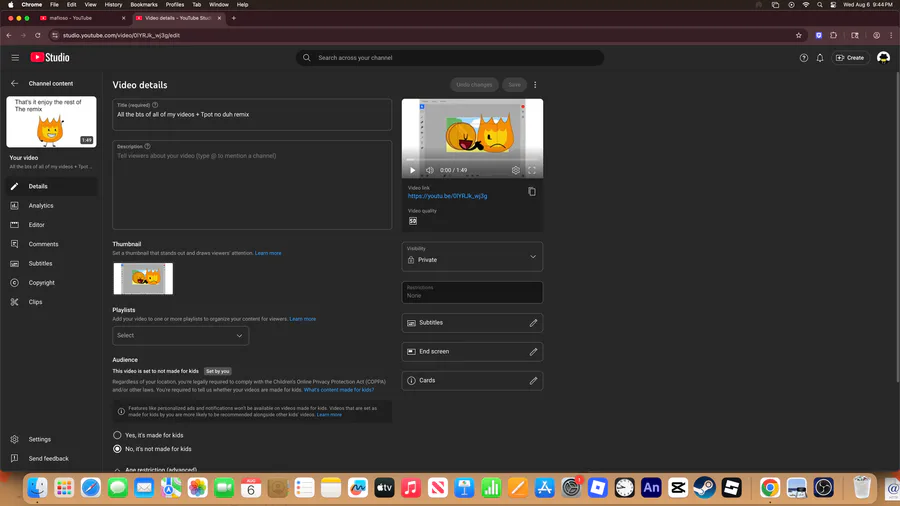The width and height of the screenshot is (900, 506).
Task: Click Learn more under Playlists
Action: point(302,319)
